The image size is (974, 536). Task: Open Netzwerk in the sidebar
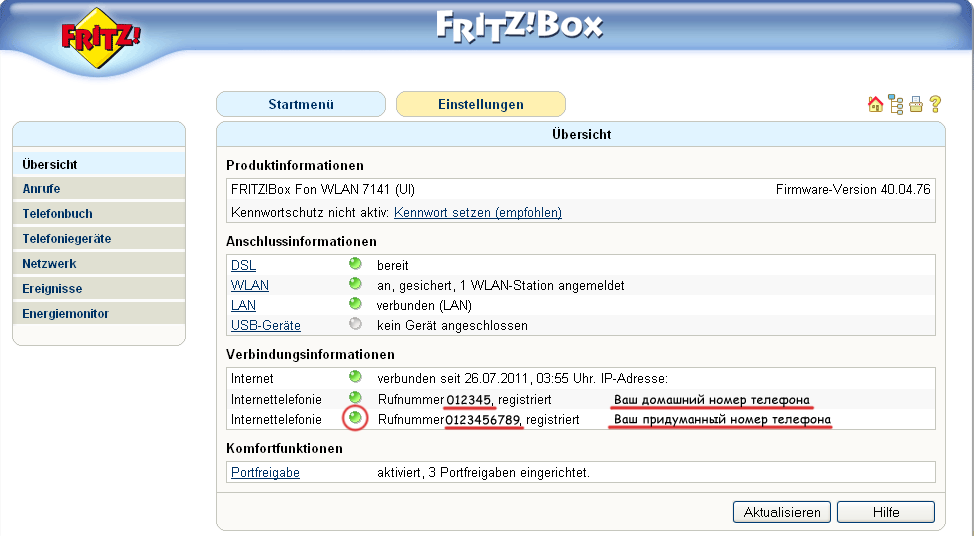coord(99,263)
